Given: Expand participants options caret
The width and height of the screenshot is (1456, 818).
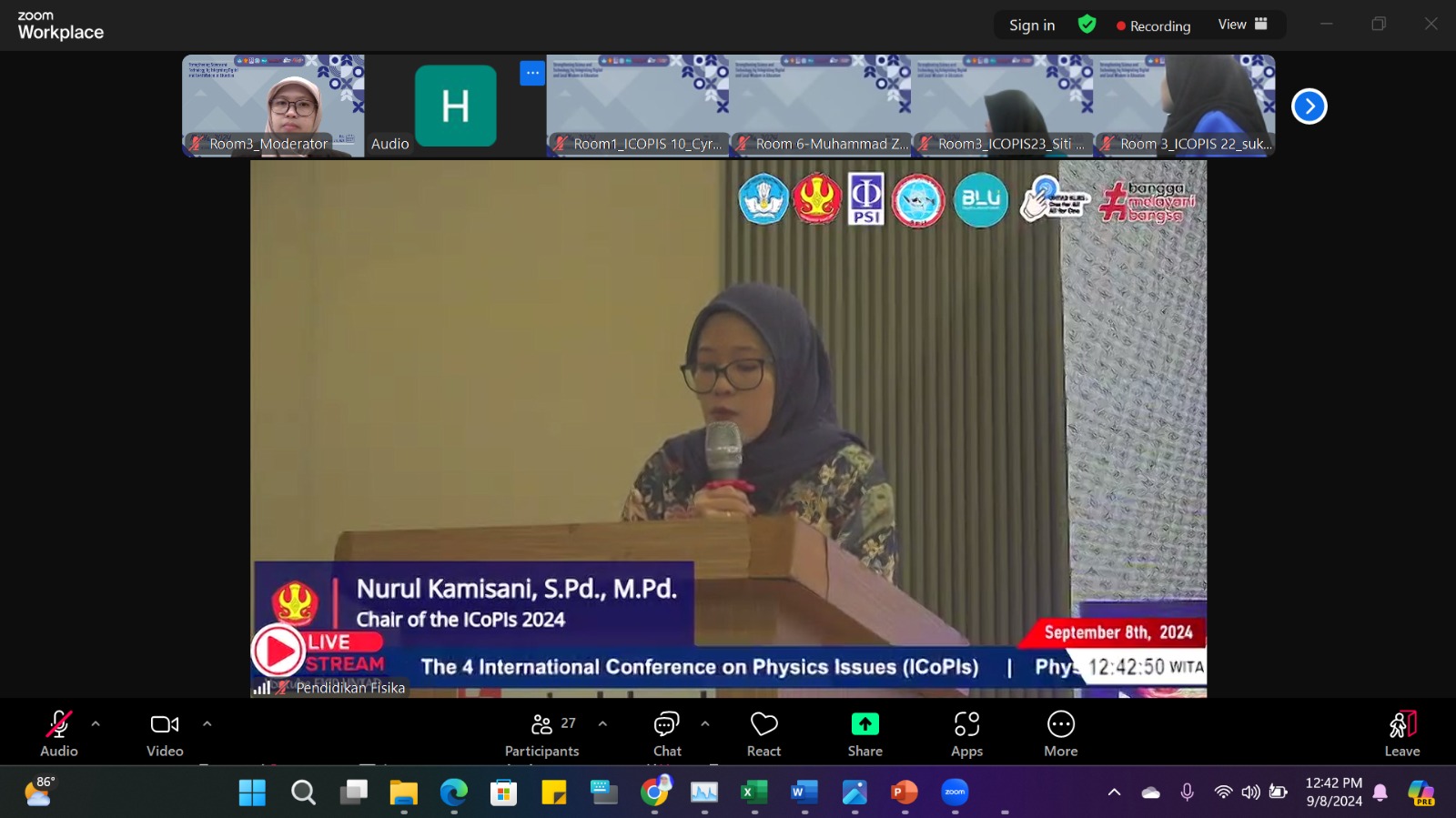Looking at the screenshot, I should 602,724.
